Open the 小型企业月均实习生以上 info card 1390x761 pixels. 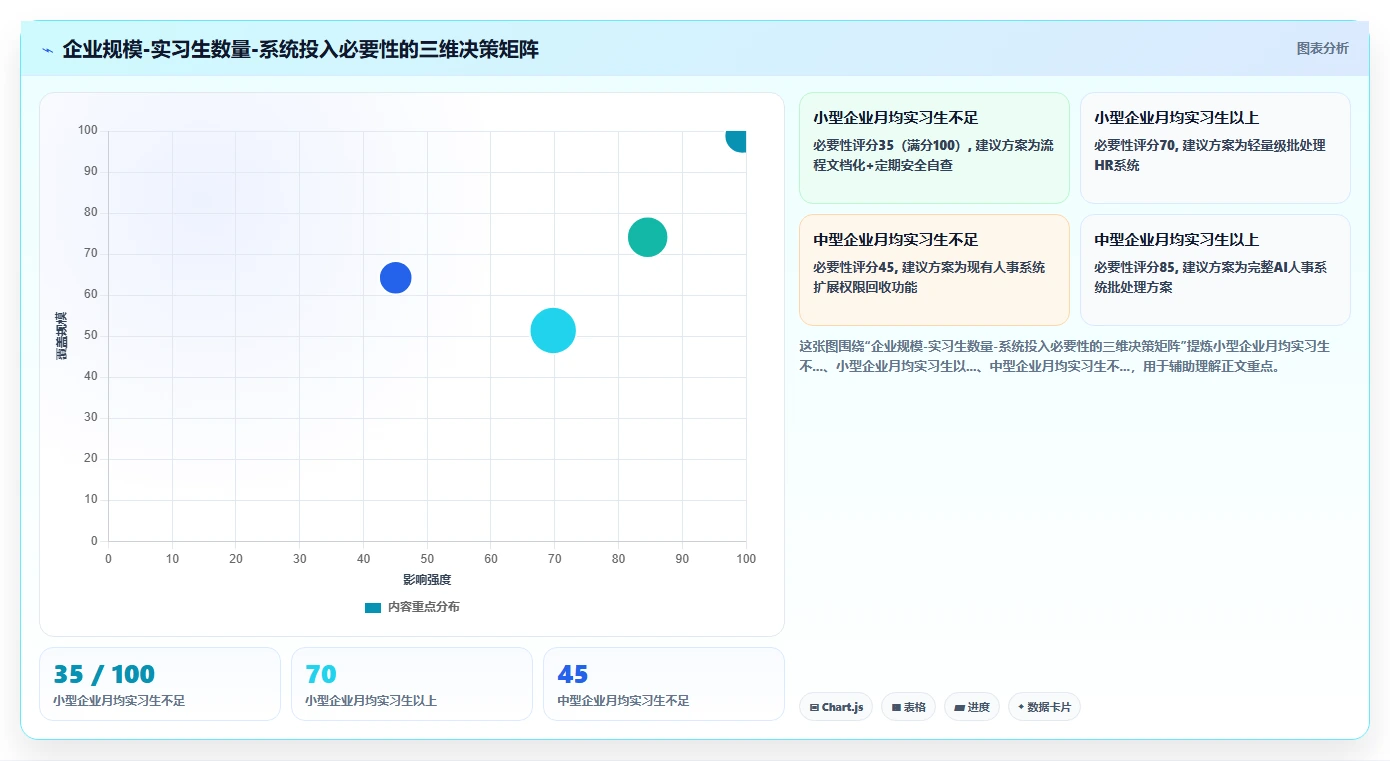click(1215, 148)
